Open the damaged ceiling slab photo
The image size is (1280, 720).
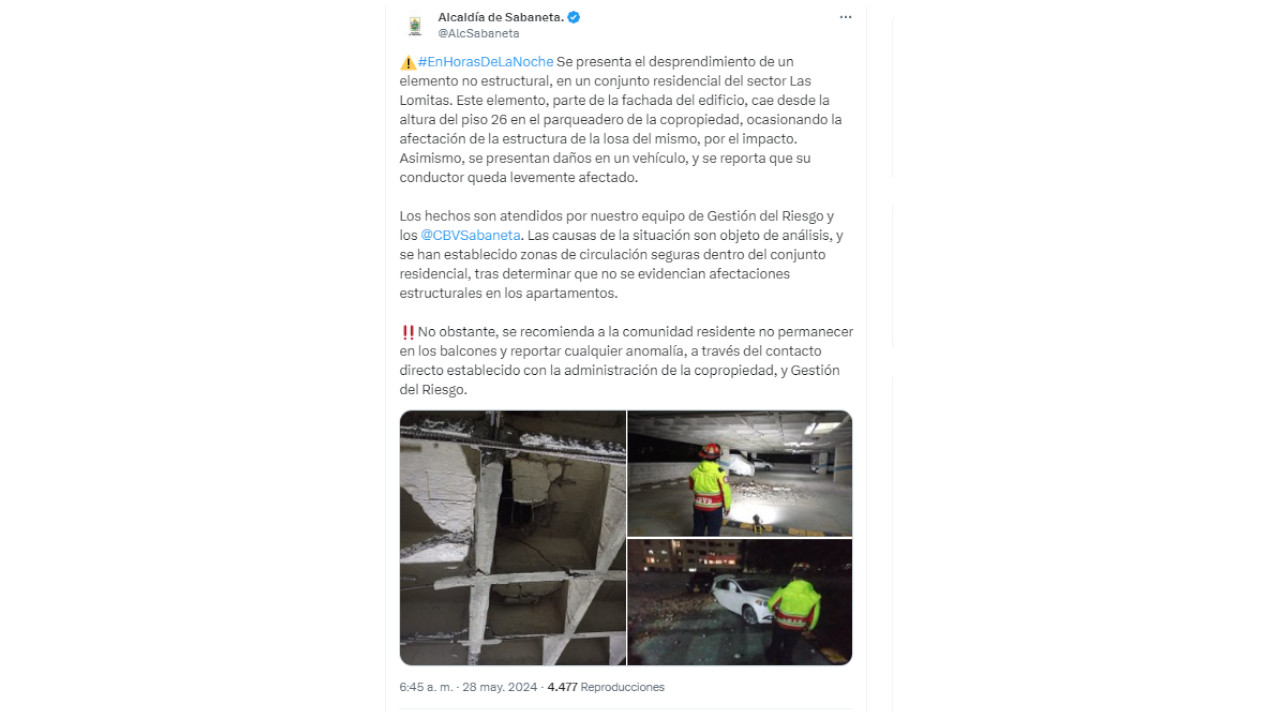(x=513, y=538)
